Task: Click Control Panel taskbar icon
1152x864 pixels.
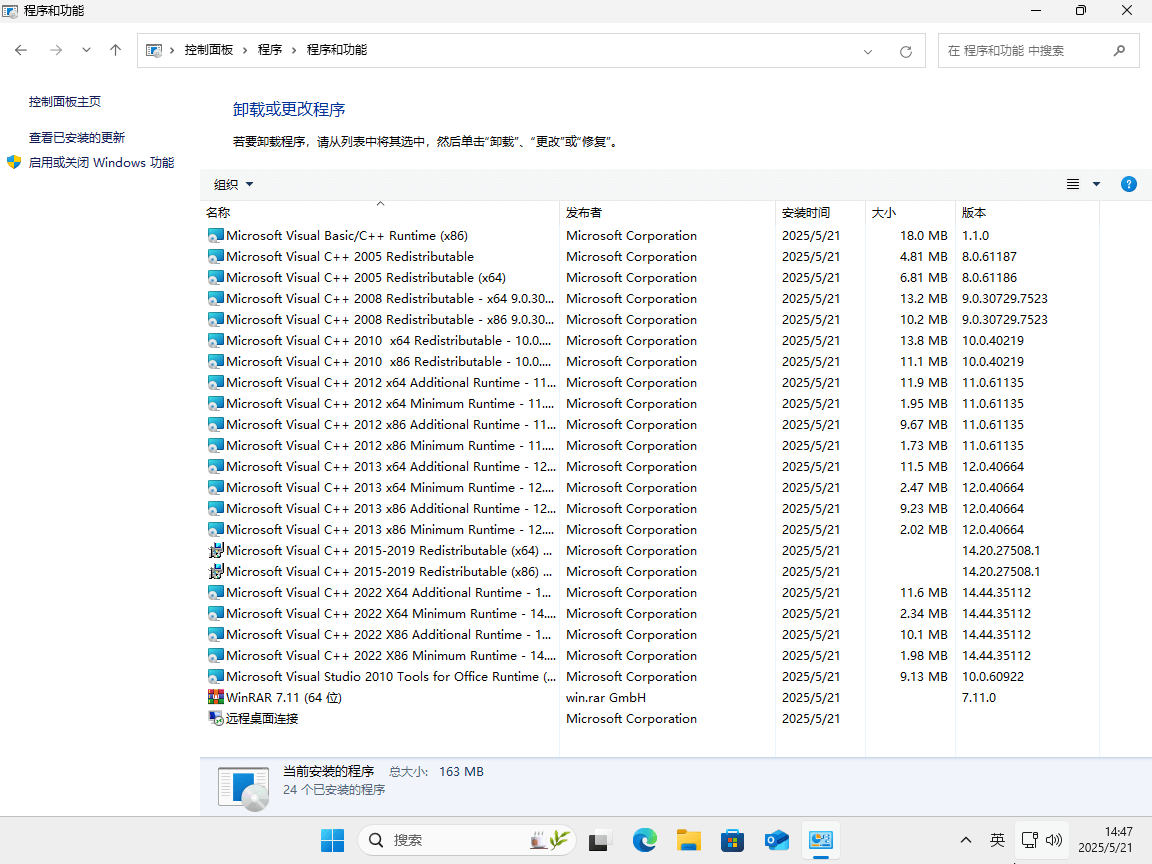Action: (x=821, y=840)
